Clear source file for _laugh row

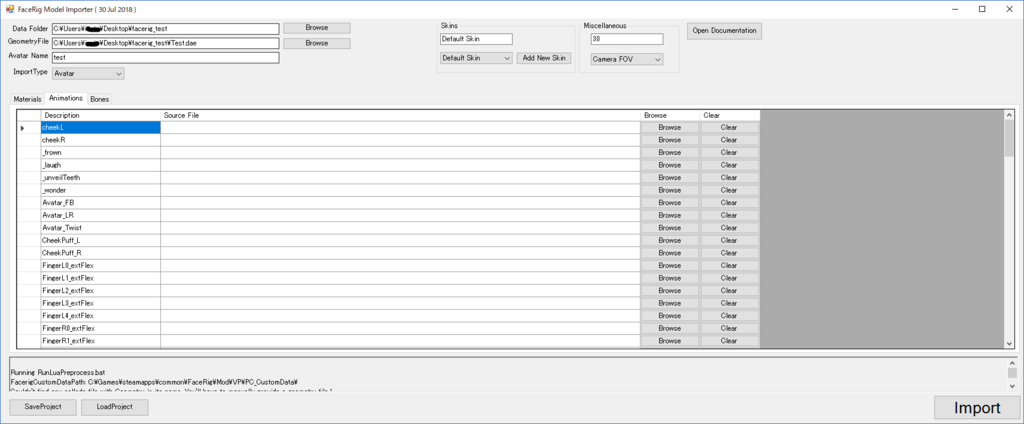729,165
